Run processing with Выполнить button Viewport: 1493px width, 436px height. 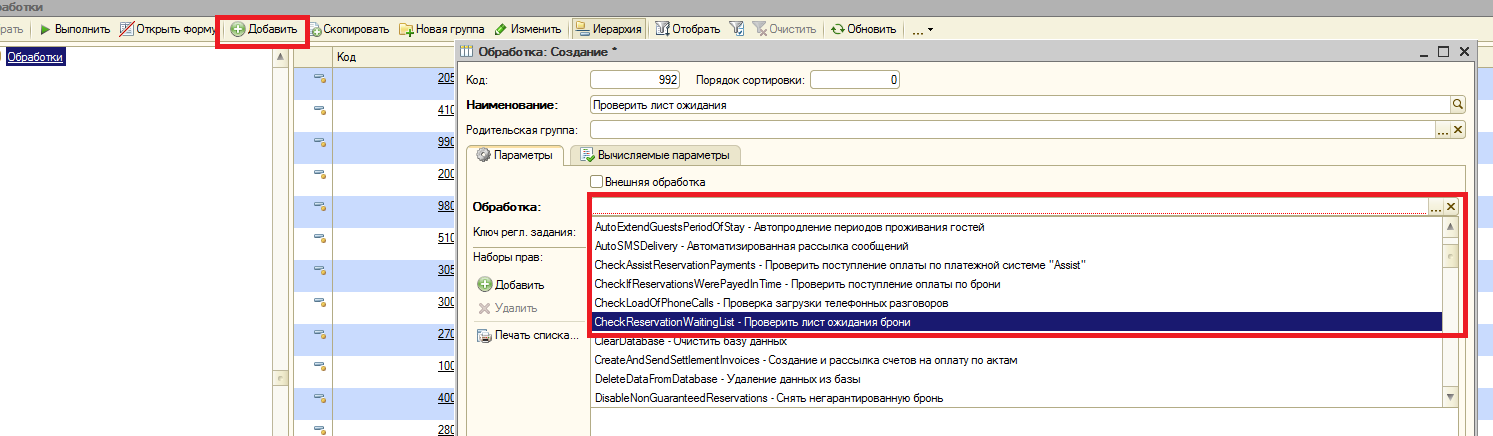click(x=75, y=29)
